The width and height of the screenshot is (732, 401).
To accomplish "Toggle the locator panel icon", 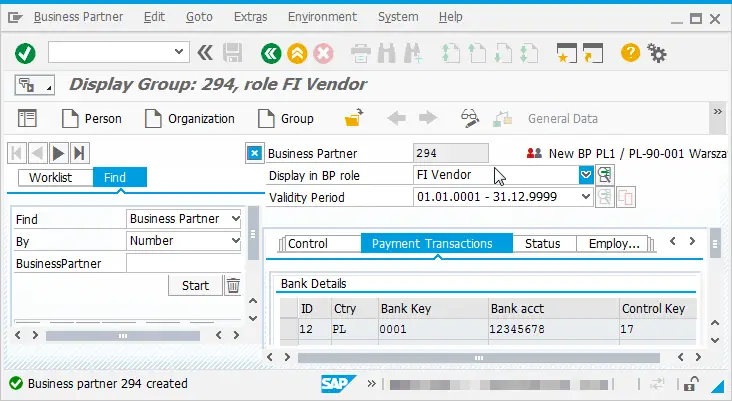I will pos(27,119).
